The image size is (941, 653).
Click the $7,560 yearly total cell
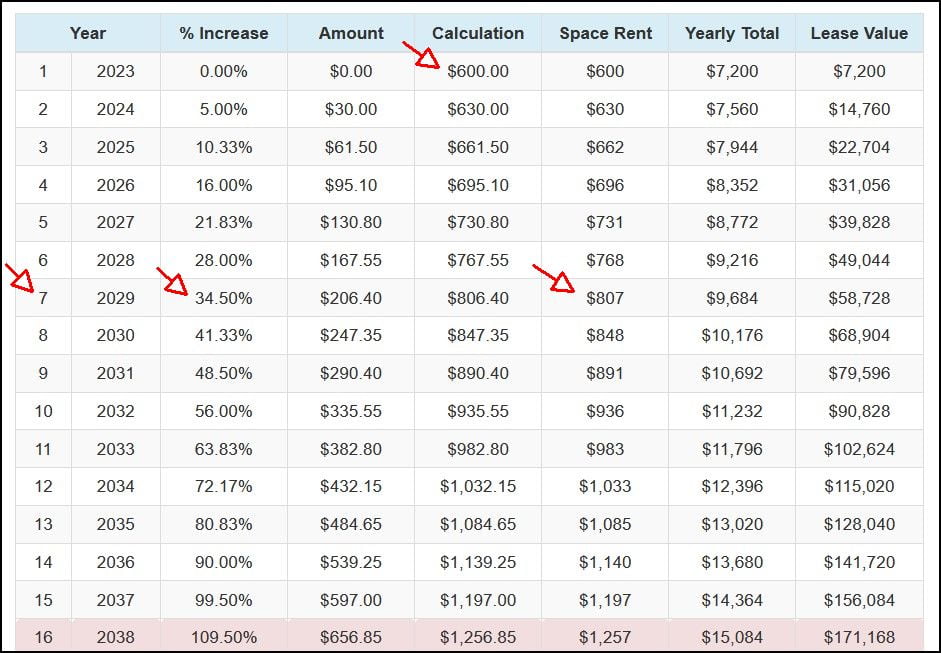coord(732,109)
